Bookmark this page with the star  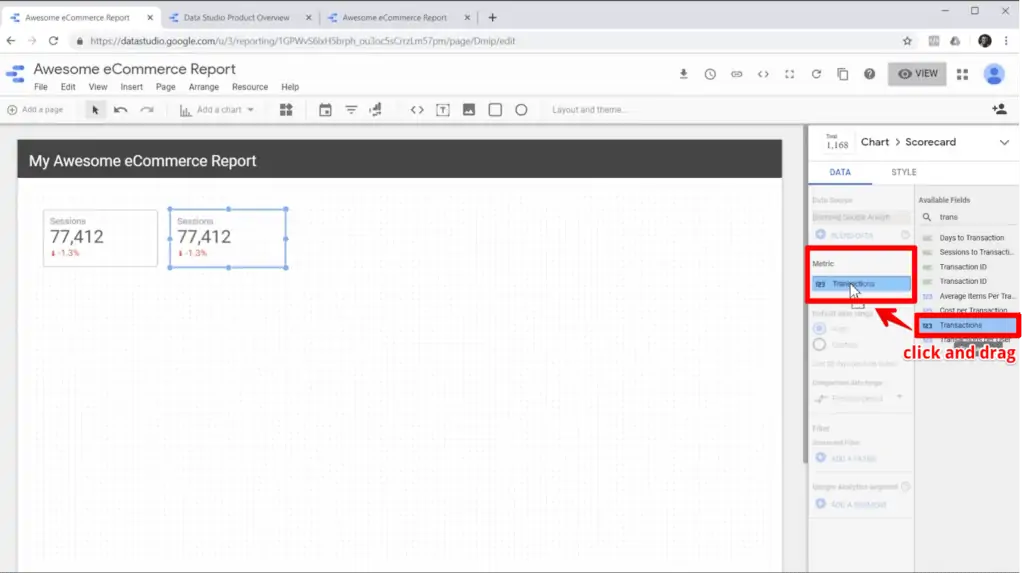(907, 41)
